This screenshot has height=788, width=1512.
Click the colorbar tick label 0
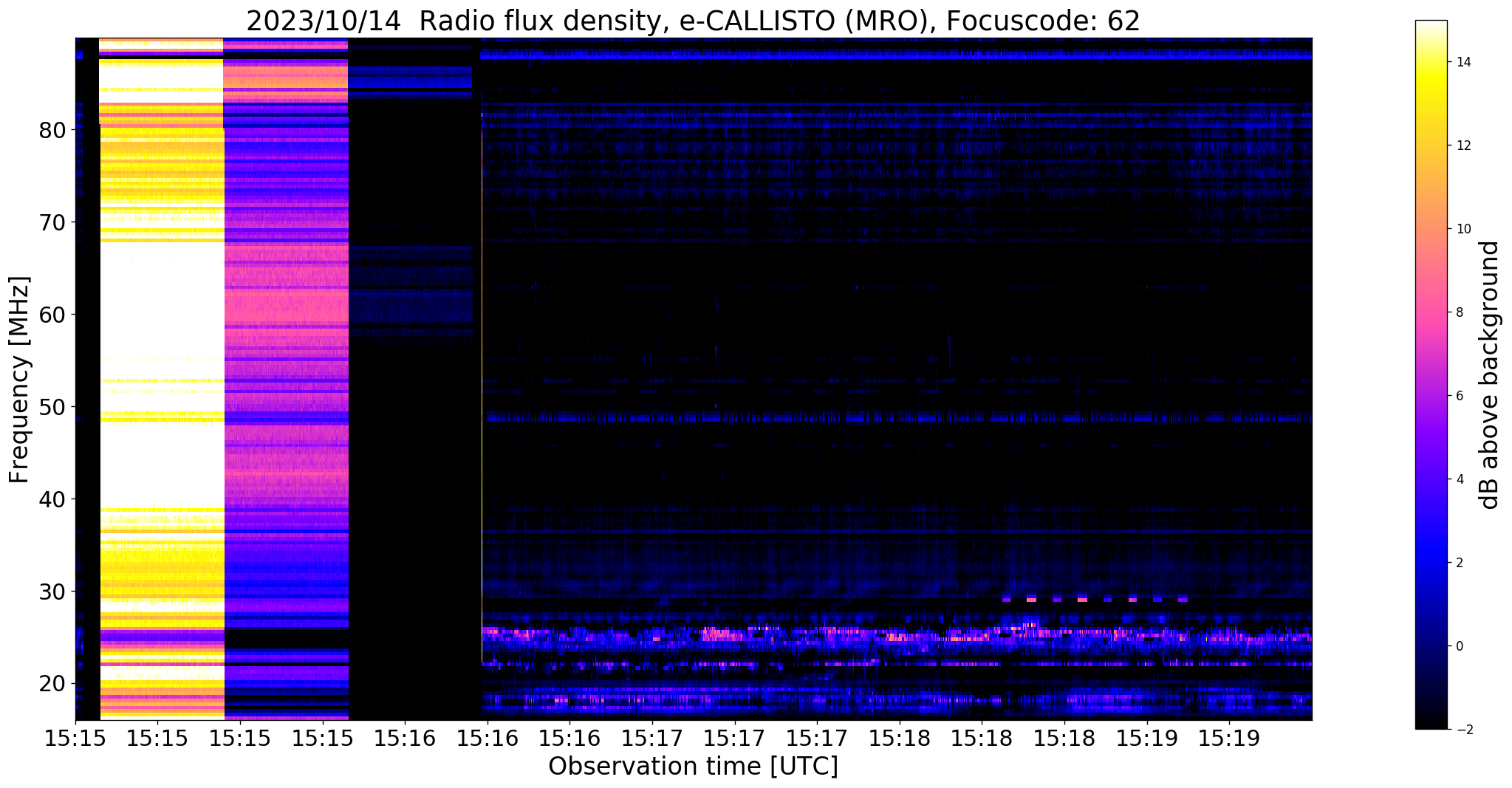point(1458,646)
